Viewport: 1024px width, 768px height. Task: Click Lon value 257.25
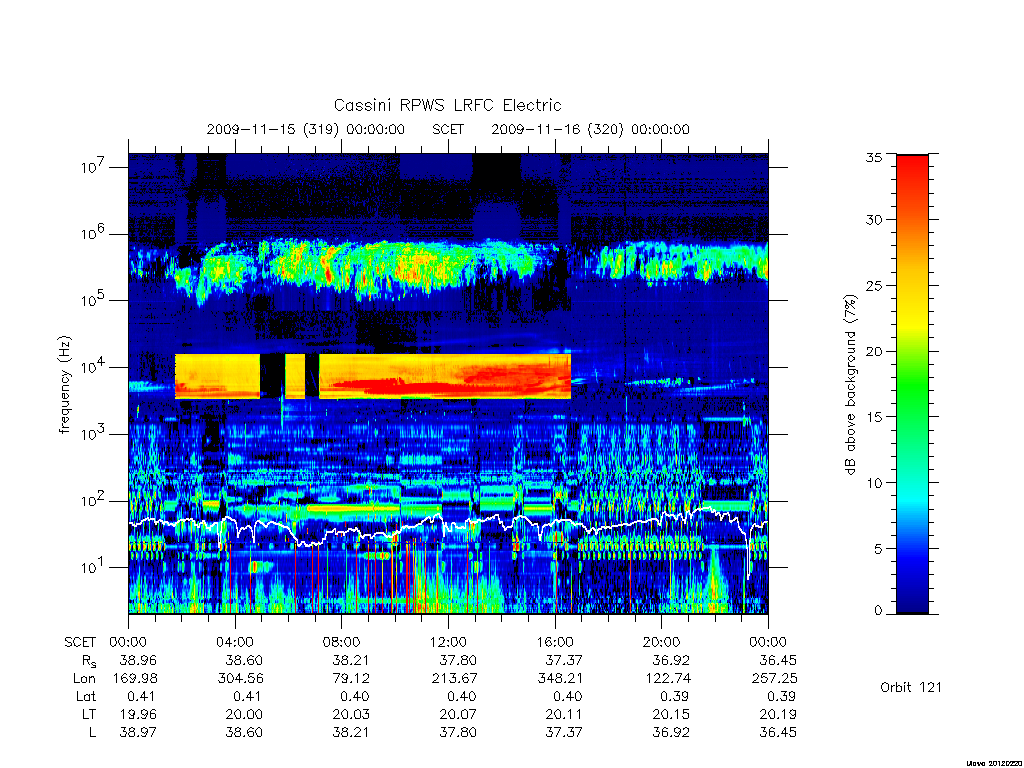[x=774, y=679]
